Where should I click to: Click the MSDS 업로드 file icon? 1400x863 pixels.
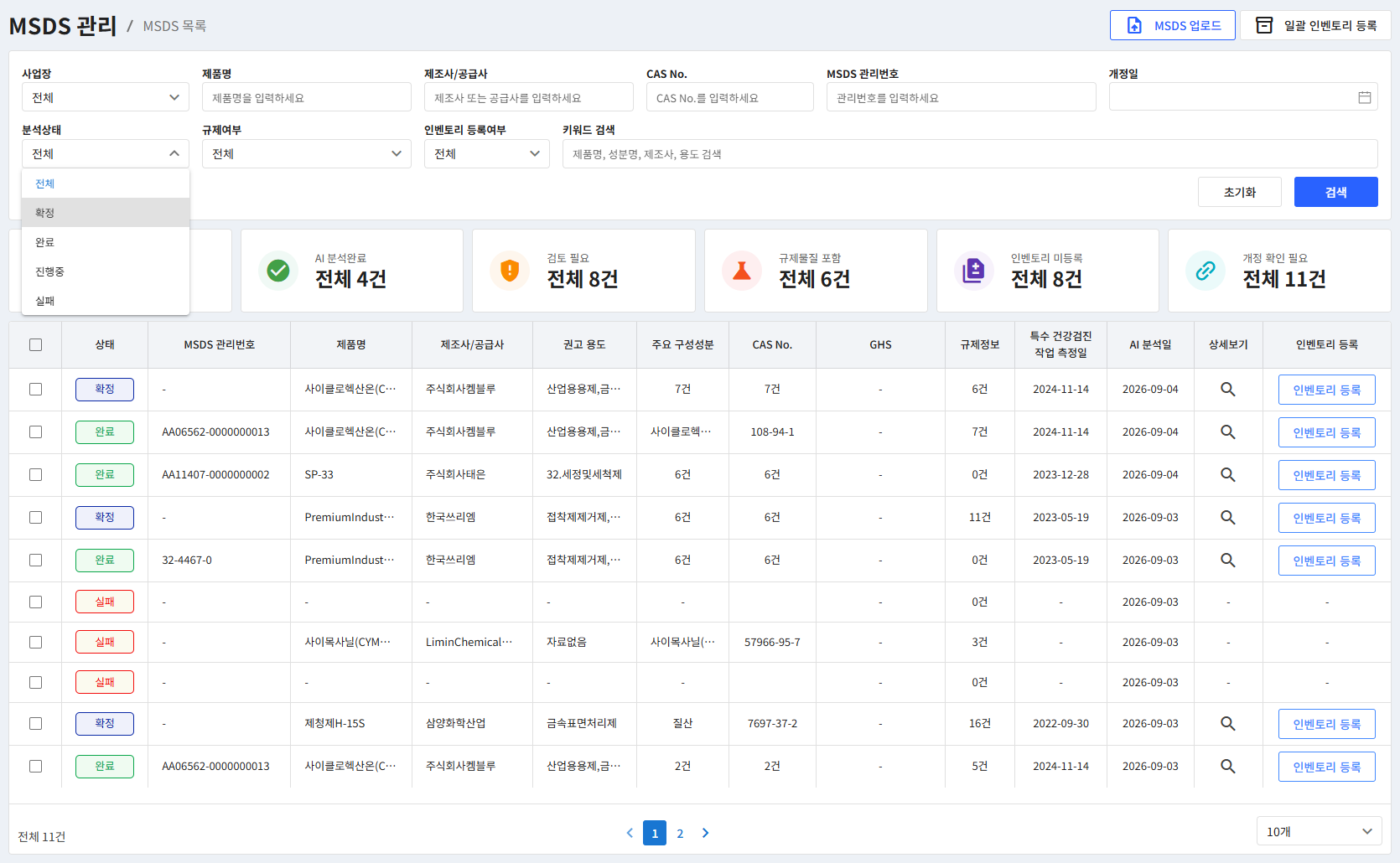point(1134,25)
